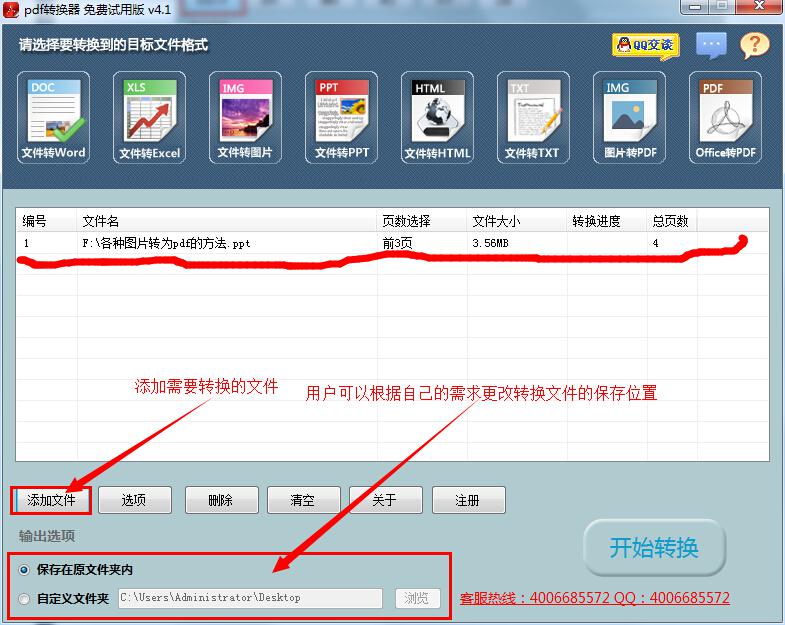
Task: Click the pdf转换器 app icon in title bar
Action: coord(11,10)
